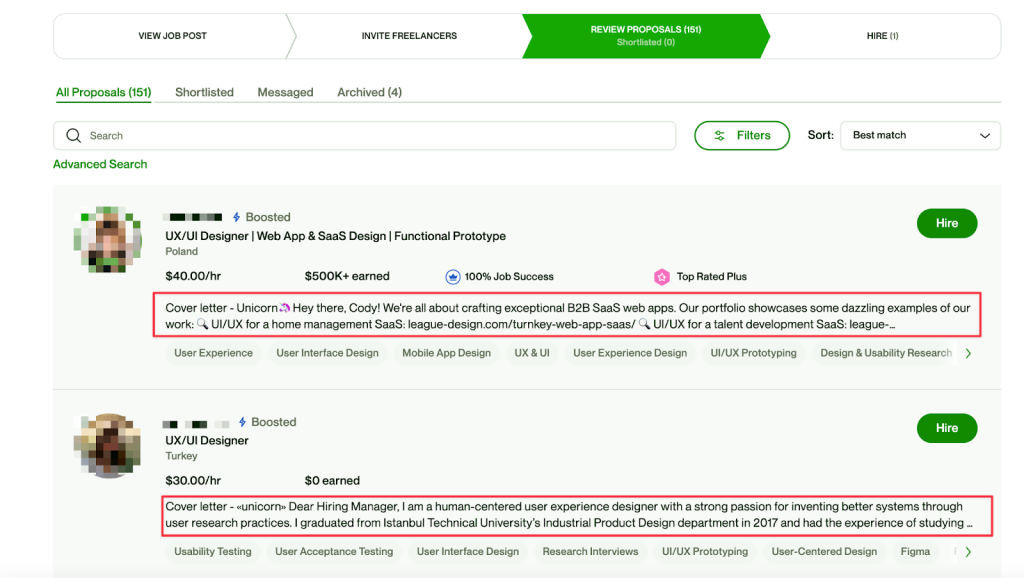1024x578 pixels.
Task: Open the Messaged tab
Action: 285,92
